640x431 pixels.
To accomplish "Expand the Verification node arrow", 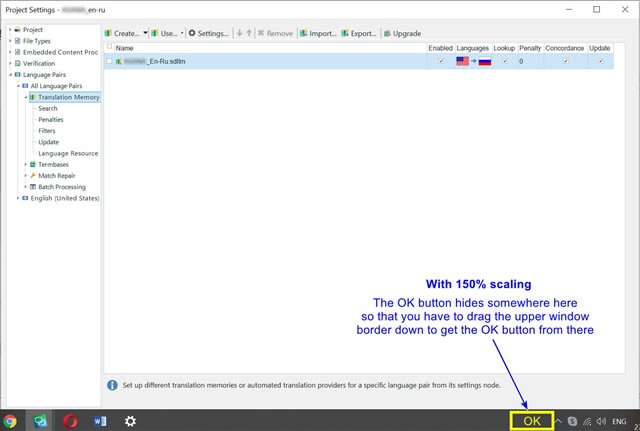I will click(x=10, y=63).
